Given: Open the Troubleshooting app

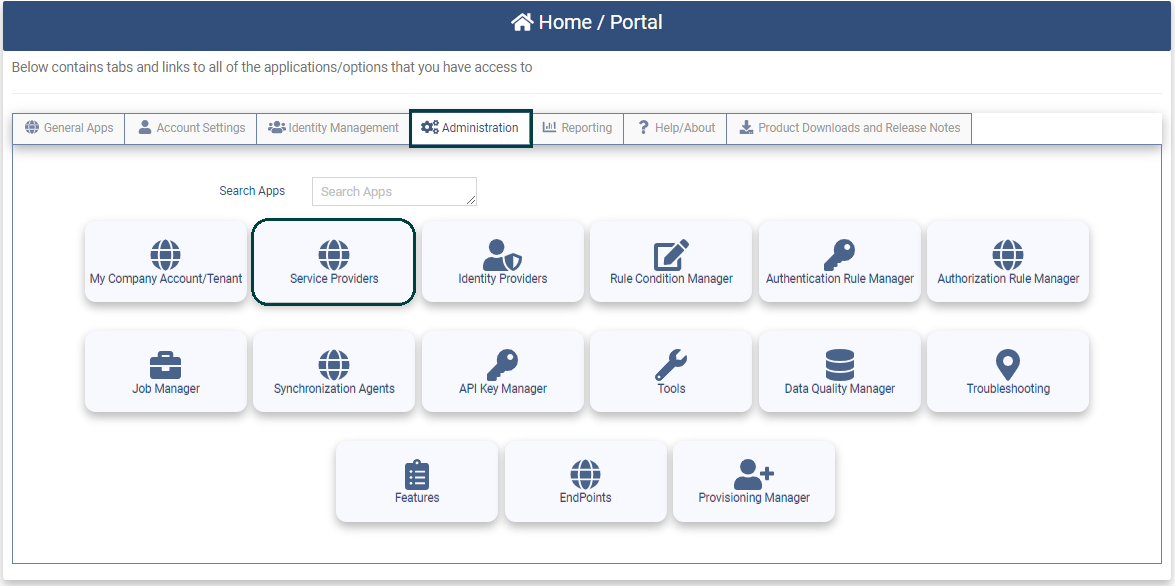Looking at the screenshot, I should 1007,371.
